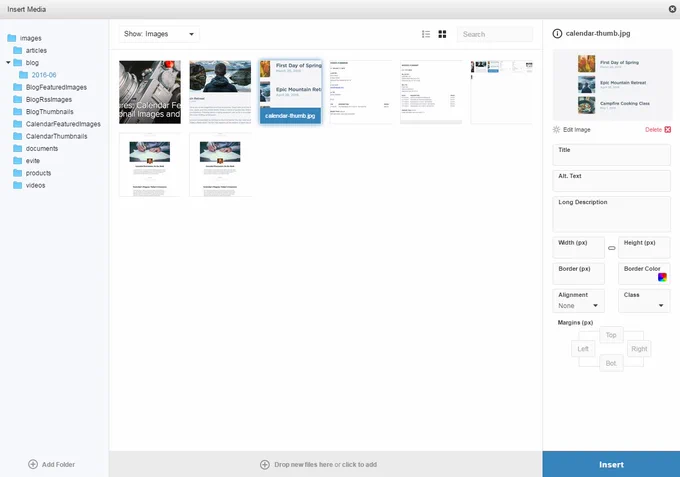Click the Edit Image link
This screenshot has width=680, height=477.
(576, 129)
